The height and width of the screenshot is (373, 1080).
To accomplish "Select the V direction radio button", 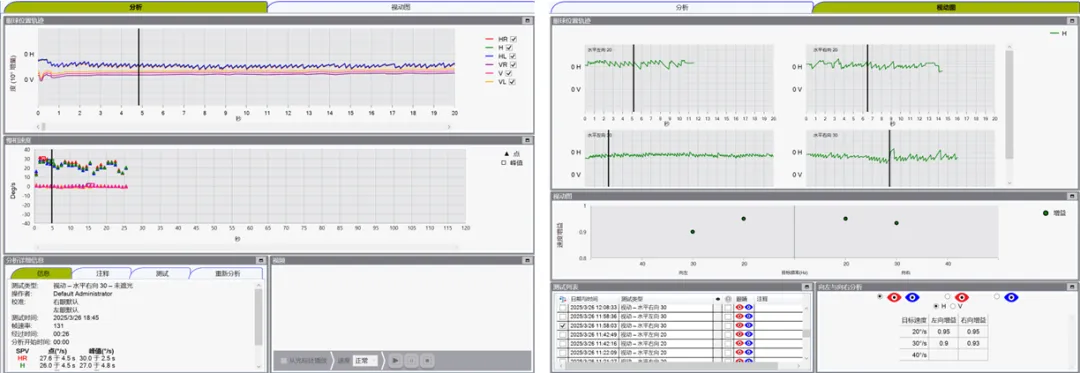I will point(953,306).
